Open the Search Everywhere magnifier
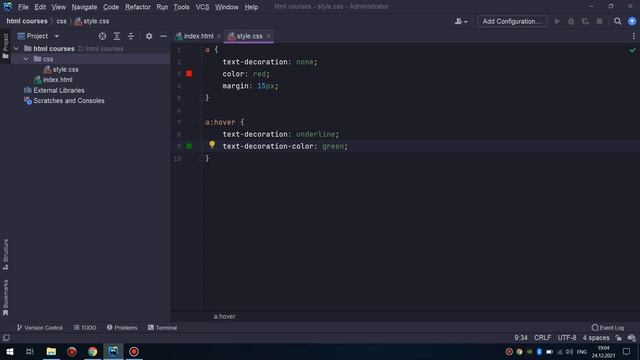This screenshot has width=640, height=360. pyautogui.click(x=618, y=21)
